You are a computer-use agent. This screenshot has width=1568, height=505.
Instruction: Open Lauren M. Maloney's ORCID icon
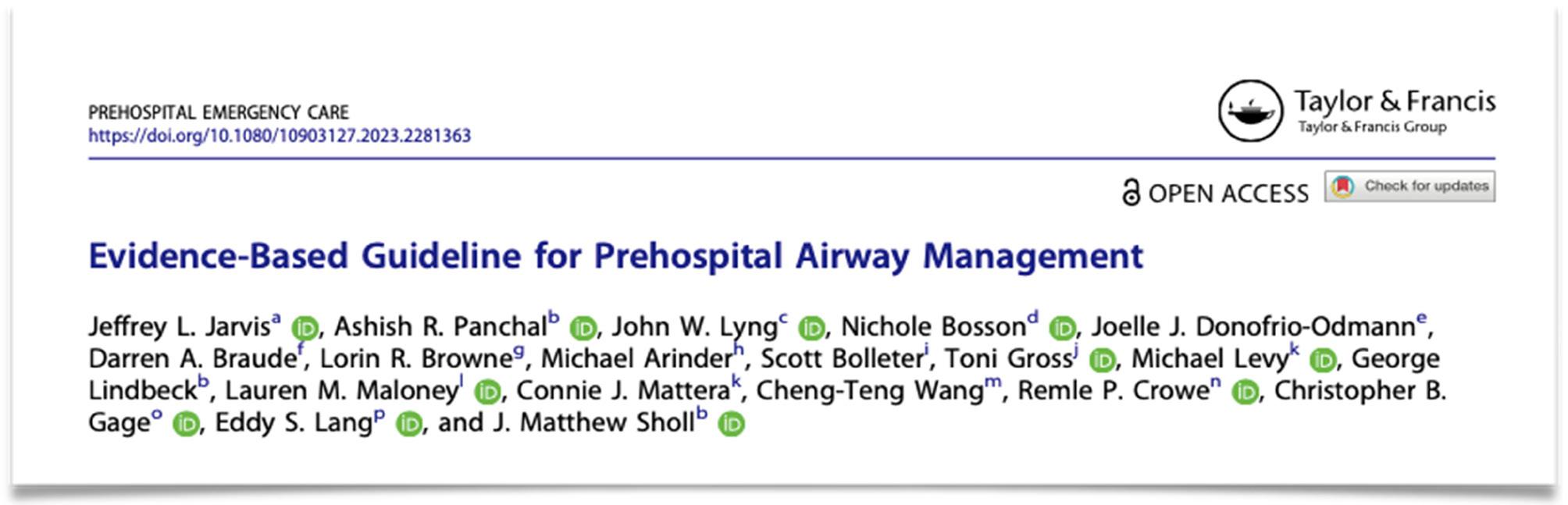(x=487, y=393)
